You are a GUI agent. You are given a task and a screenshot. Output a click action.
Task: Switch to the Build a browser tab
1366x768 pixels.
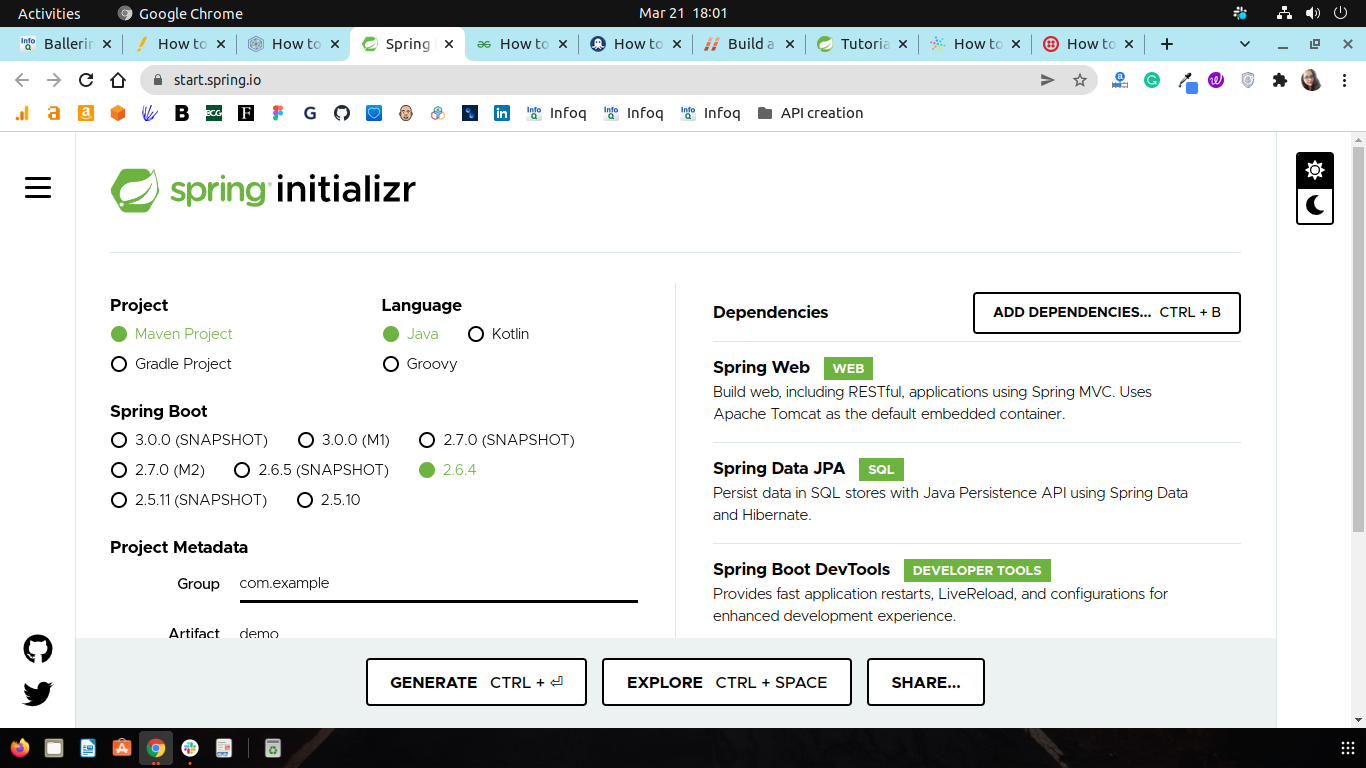click(749, 44)
